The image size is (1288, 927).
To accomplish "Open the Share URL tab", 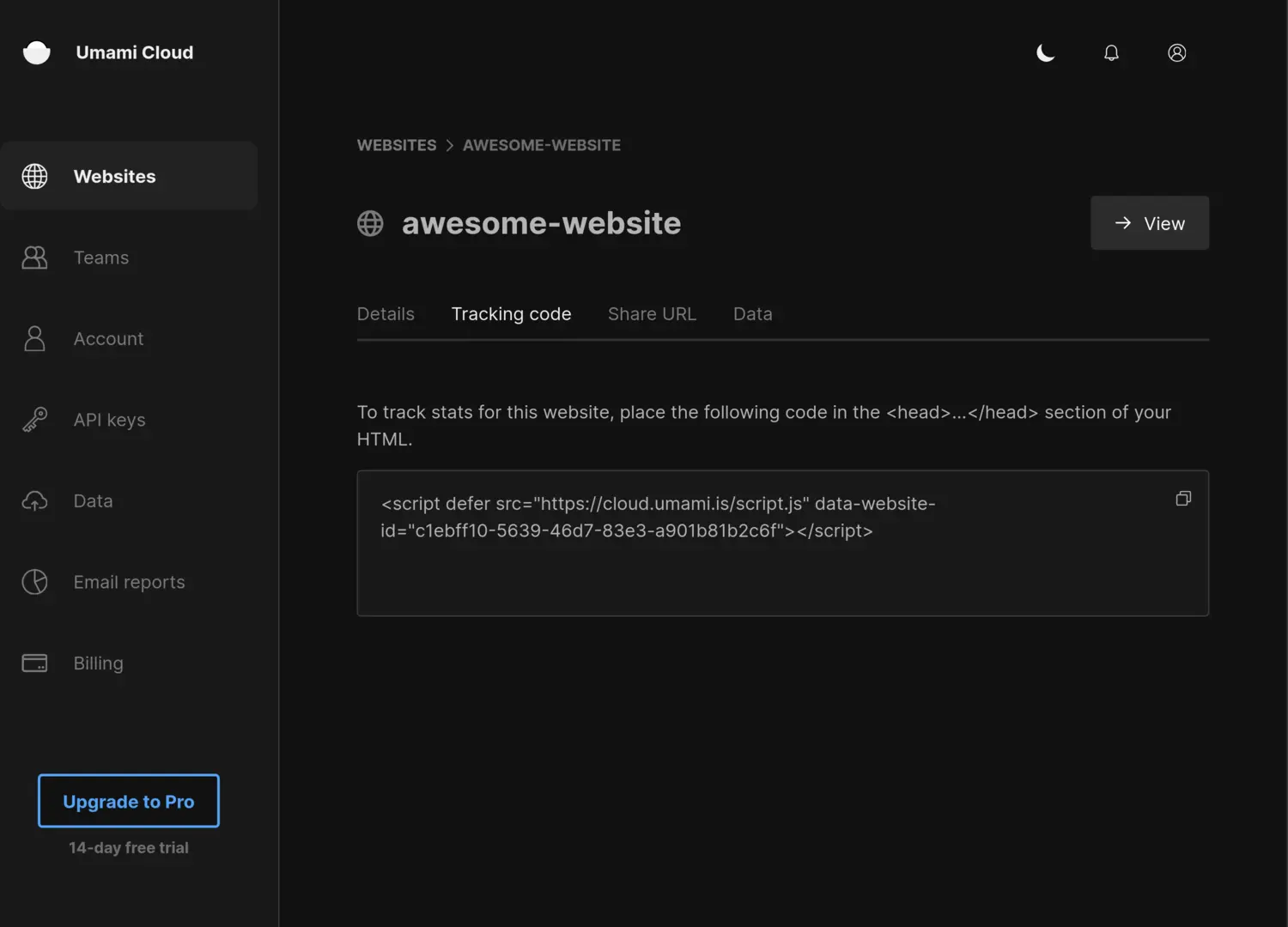I will (x=652, y=313).
